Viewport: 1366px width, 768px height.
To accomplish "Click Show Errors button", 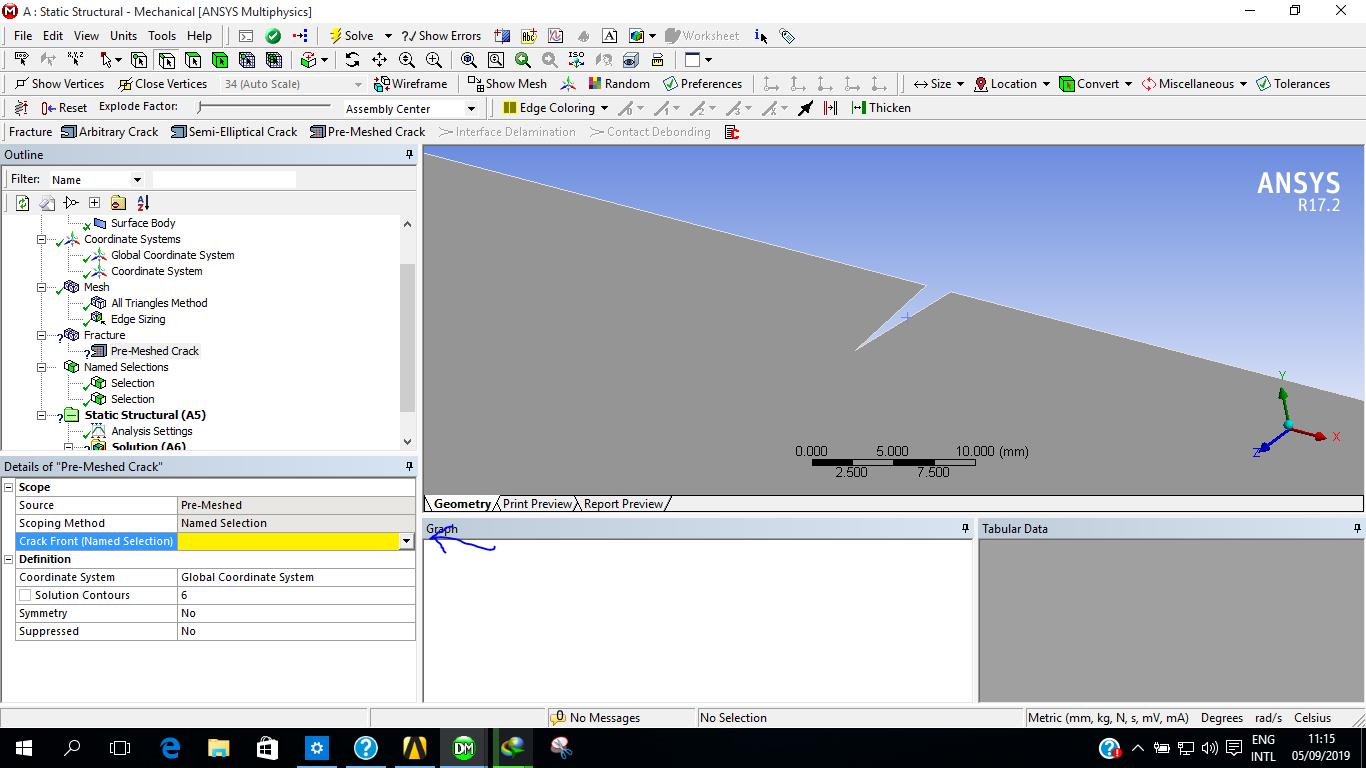I will click(441, 36).
